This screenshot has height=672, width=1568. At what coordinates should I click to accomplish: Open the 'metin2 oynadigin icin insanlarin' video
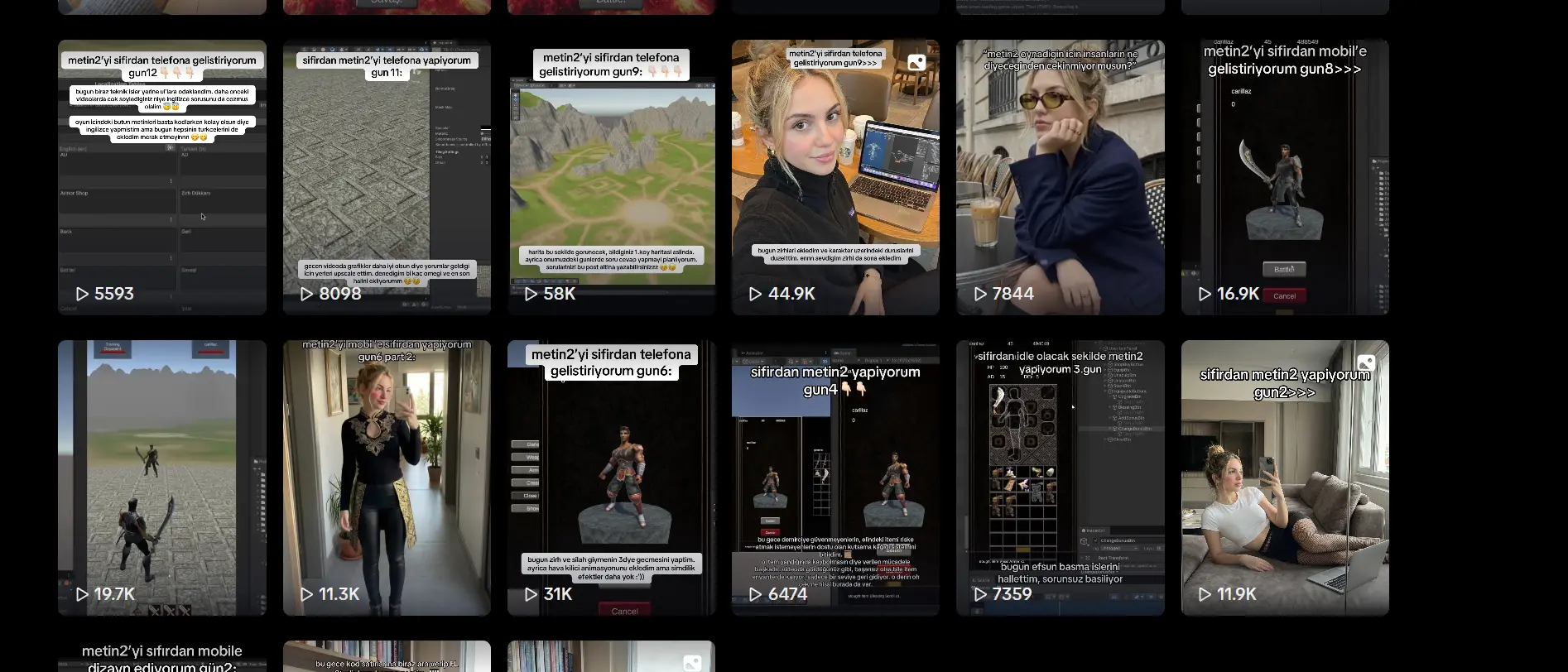pyautogui.click(x=1060, y=178)
